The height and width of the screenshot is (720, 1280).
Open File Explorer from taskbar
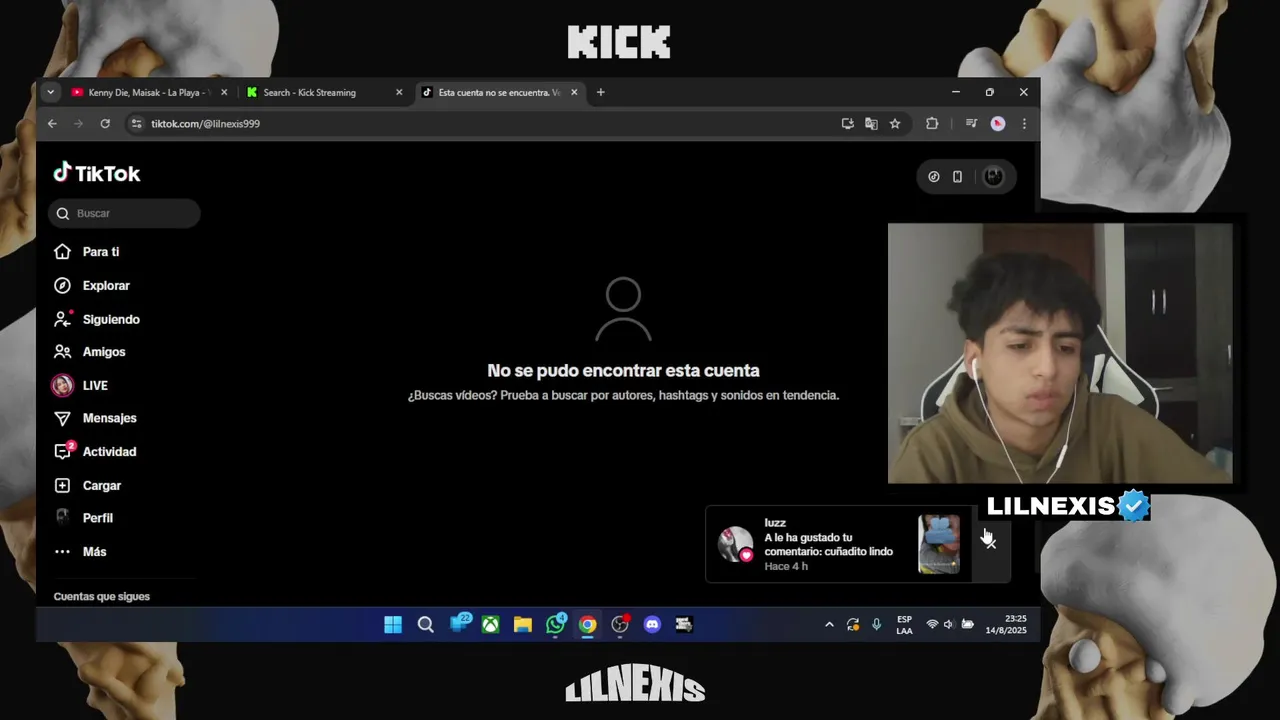click(522, 625)
